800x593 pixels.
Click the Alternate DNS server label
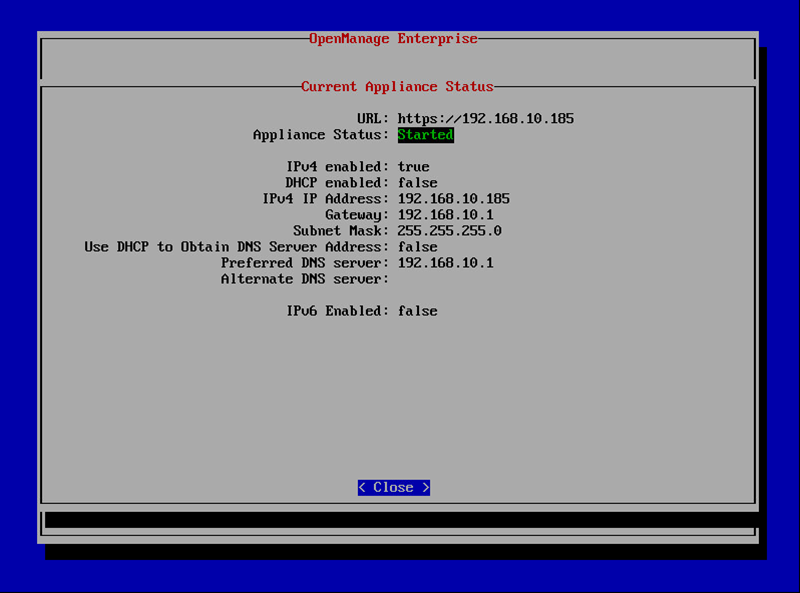(305, 279)
